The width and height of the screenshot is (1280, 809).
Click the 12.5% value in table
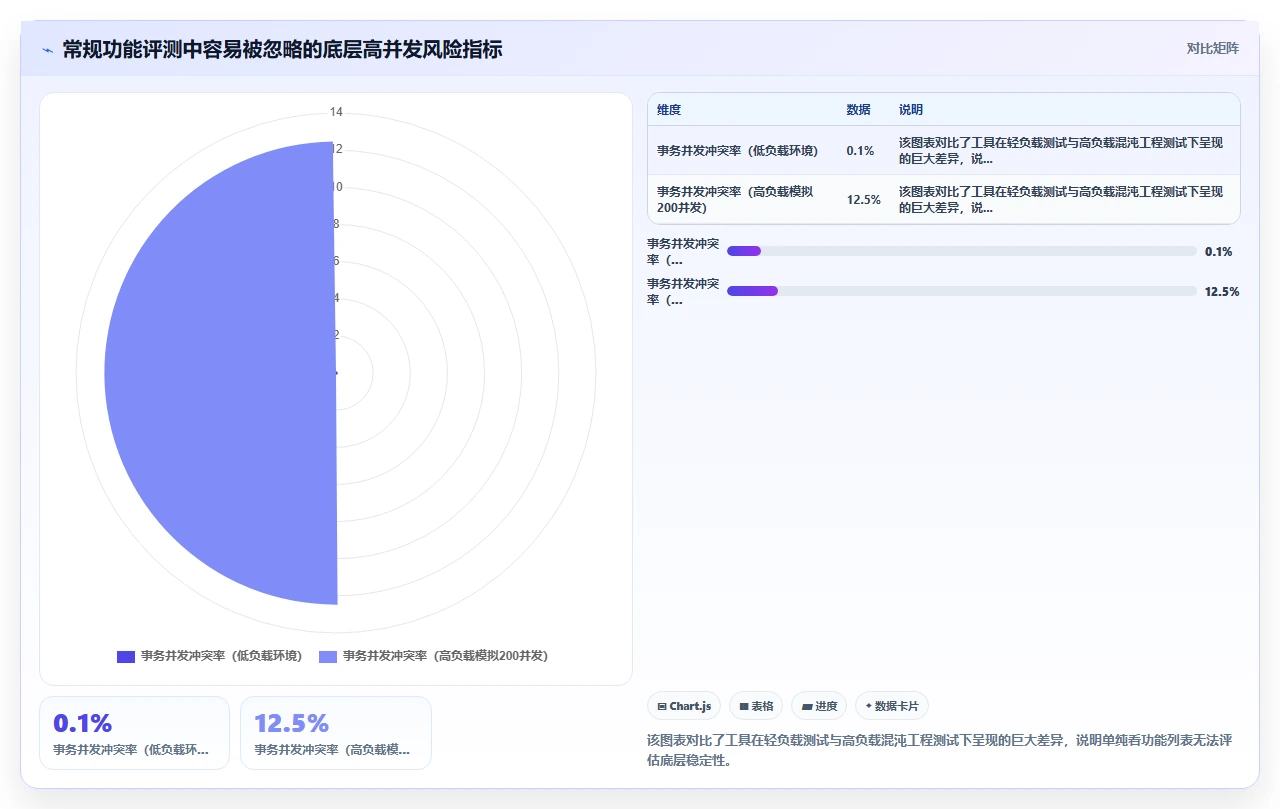(863, 199)
